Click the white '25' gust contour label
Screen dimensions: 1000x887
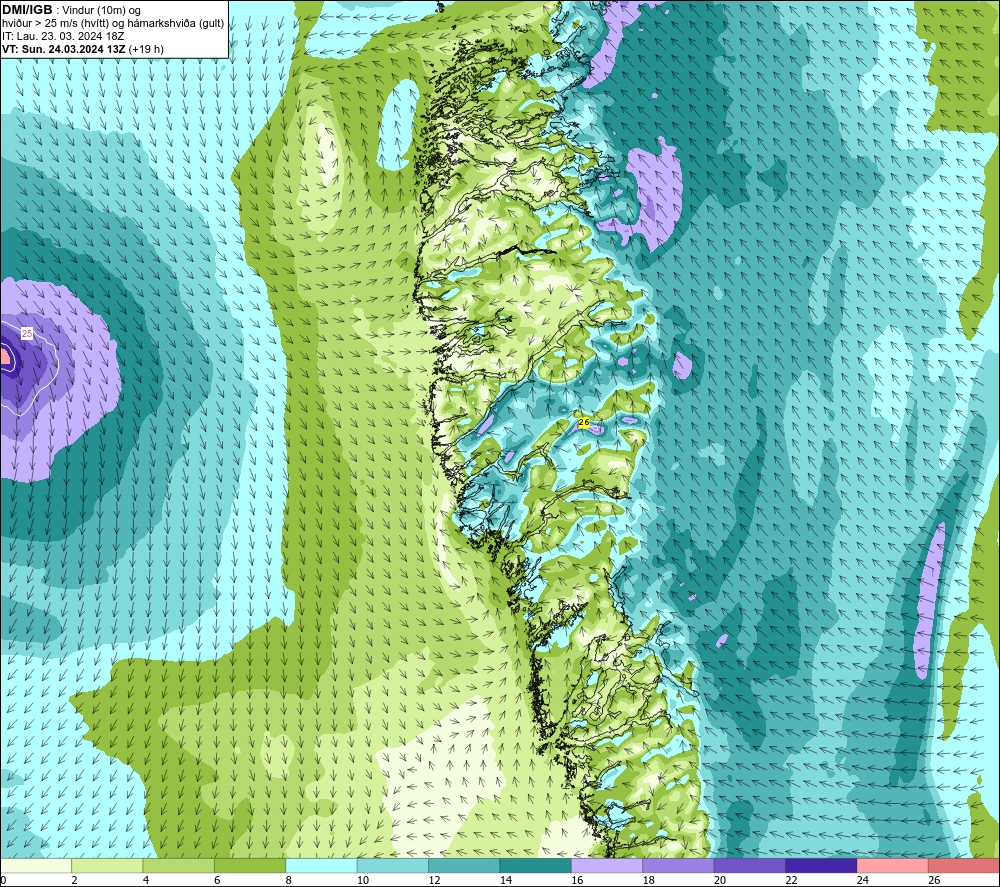coord(27,334)
